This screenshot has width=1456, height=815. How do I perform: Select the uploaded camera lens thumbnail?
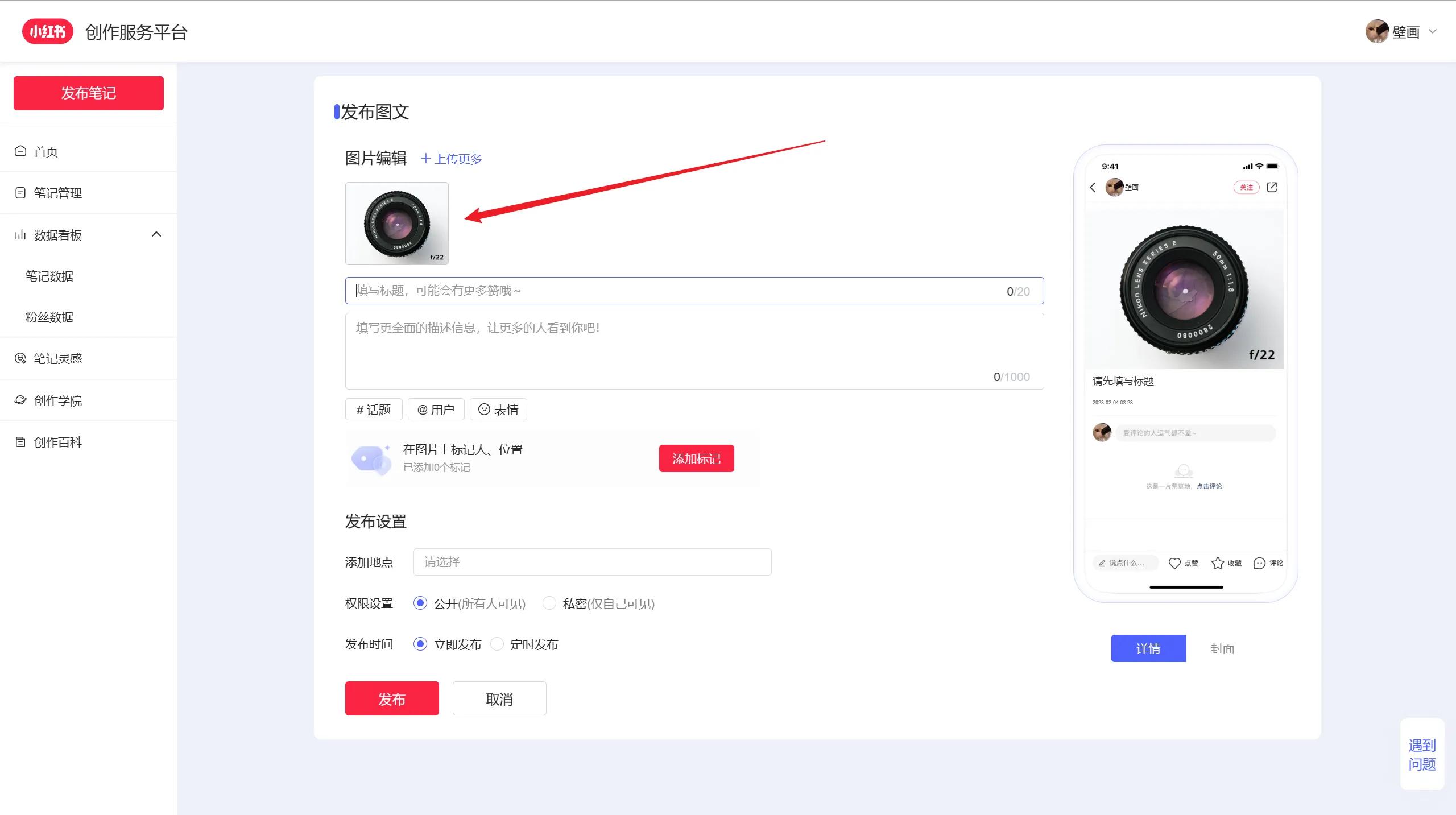click(396, 224)
